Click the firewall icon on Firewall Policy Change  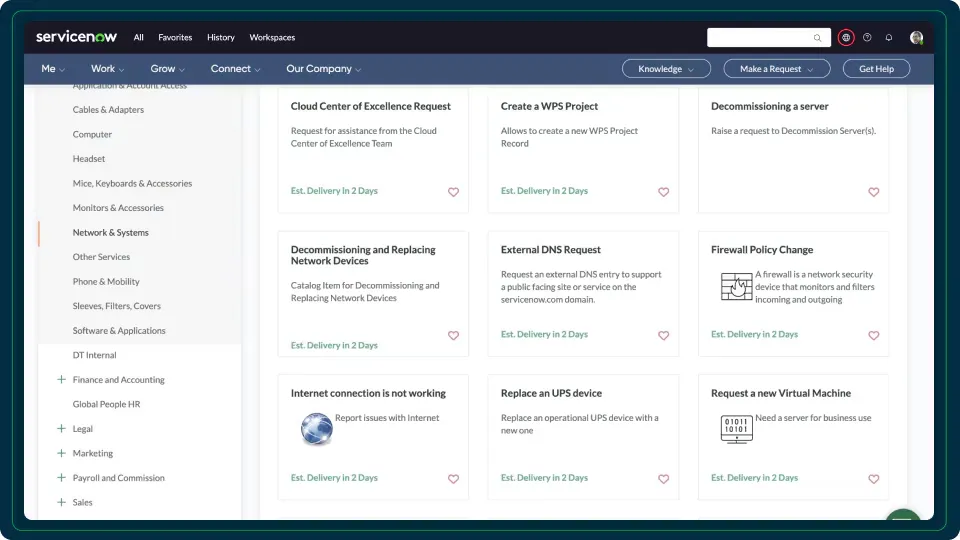pyautogui.click(x=736, y=287)
